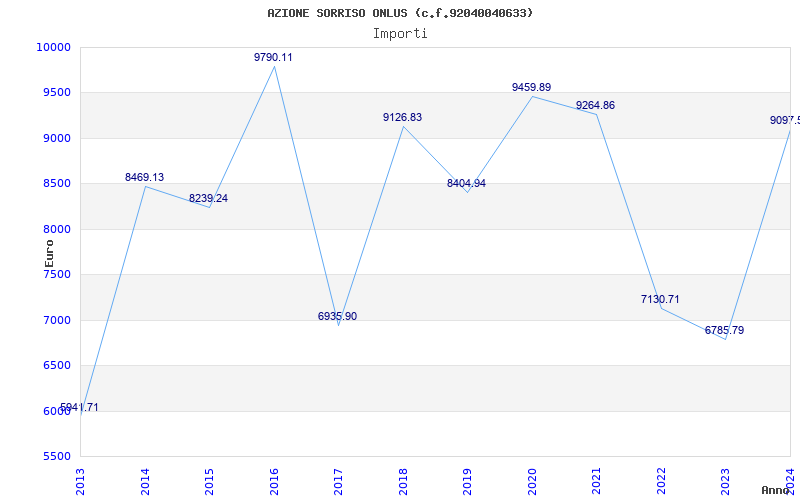Click the 2013 year label
The image size is (800, 500).
[x=81, y=482]
